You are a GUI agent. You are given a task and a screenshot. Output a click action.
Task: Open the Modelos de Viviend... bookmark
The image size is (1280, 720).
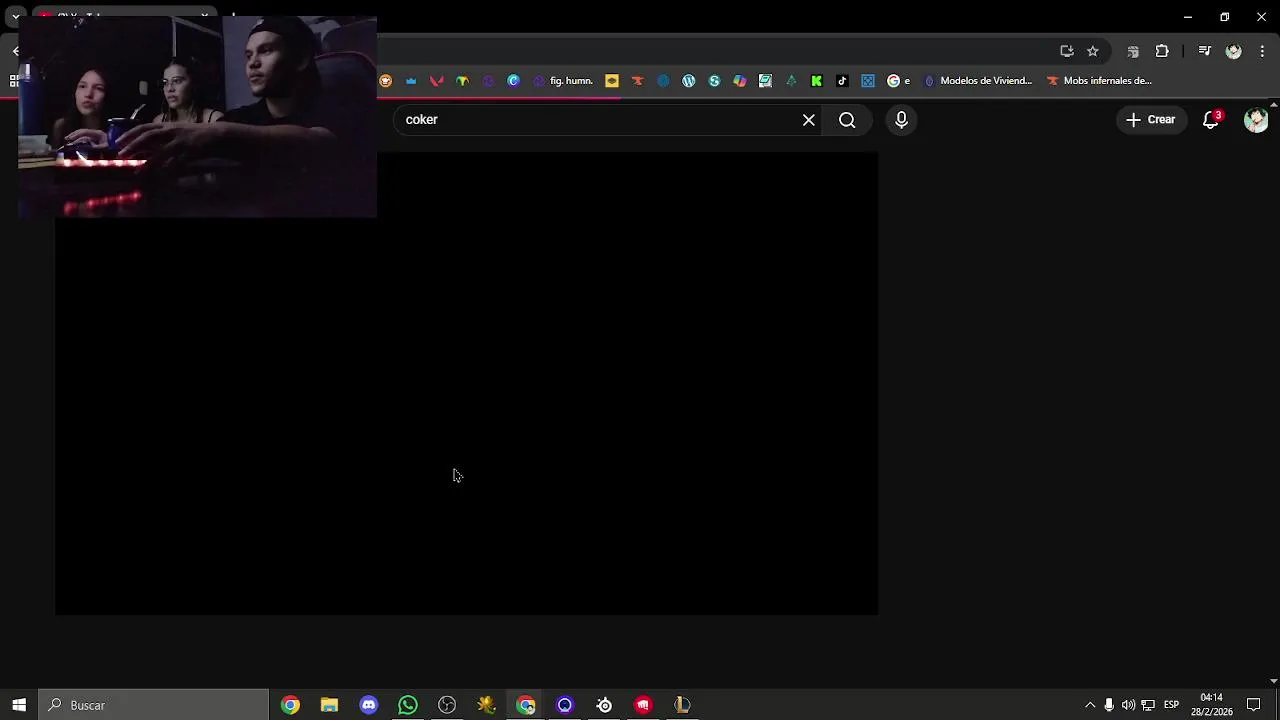(978, 81)
